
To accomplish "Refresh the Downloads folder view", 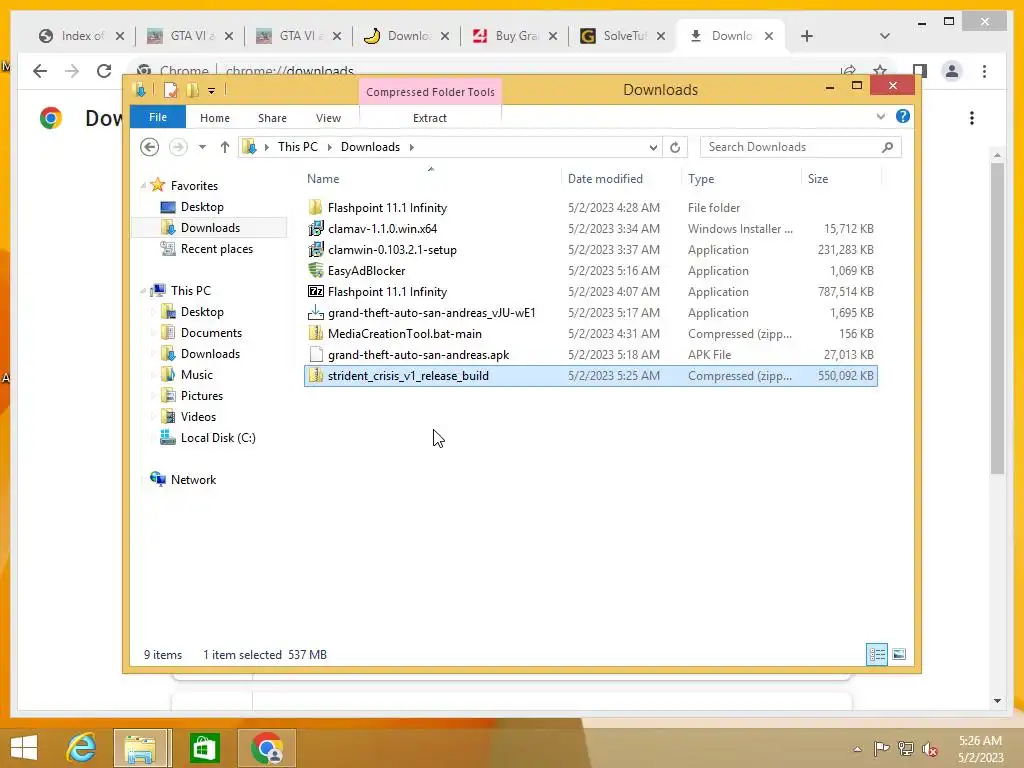I will click(x=675, y=148).
